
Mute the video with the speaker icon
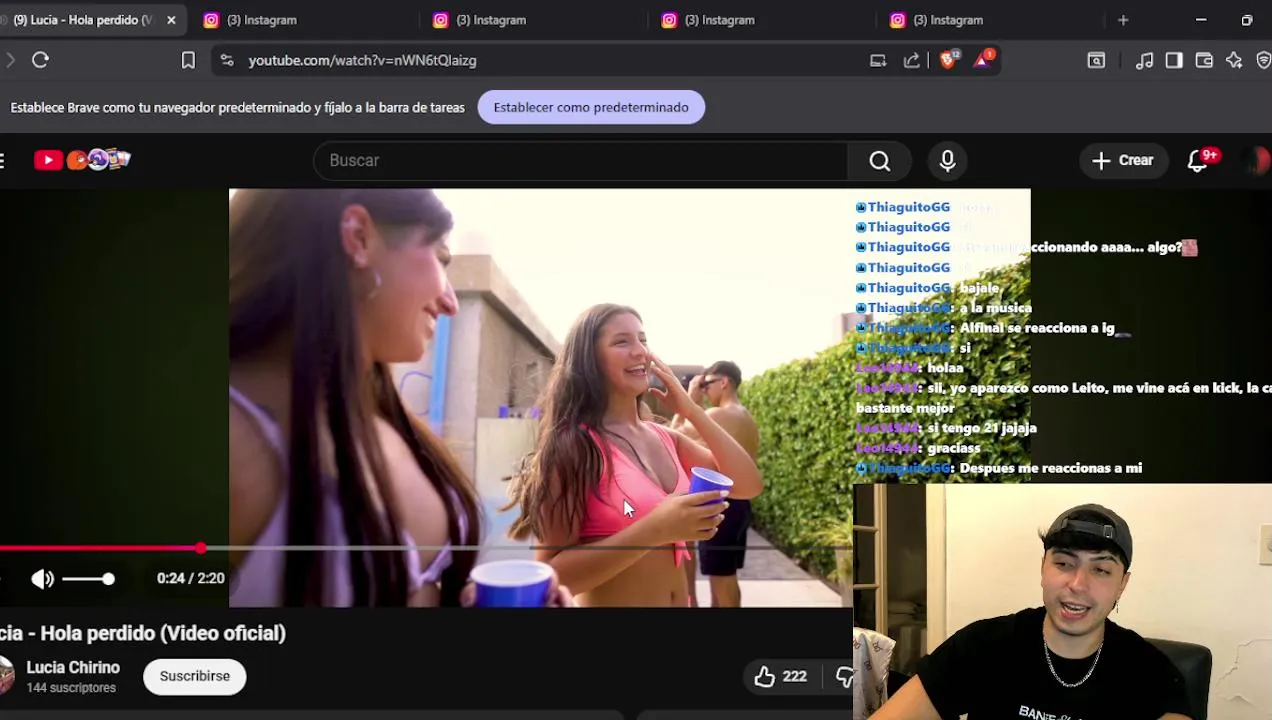[x=42, y=578]
